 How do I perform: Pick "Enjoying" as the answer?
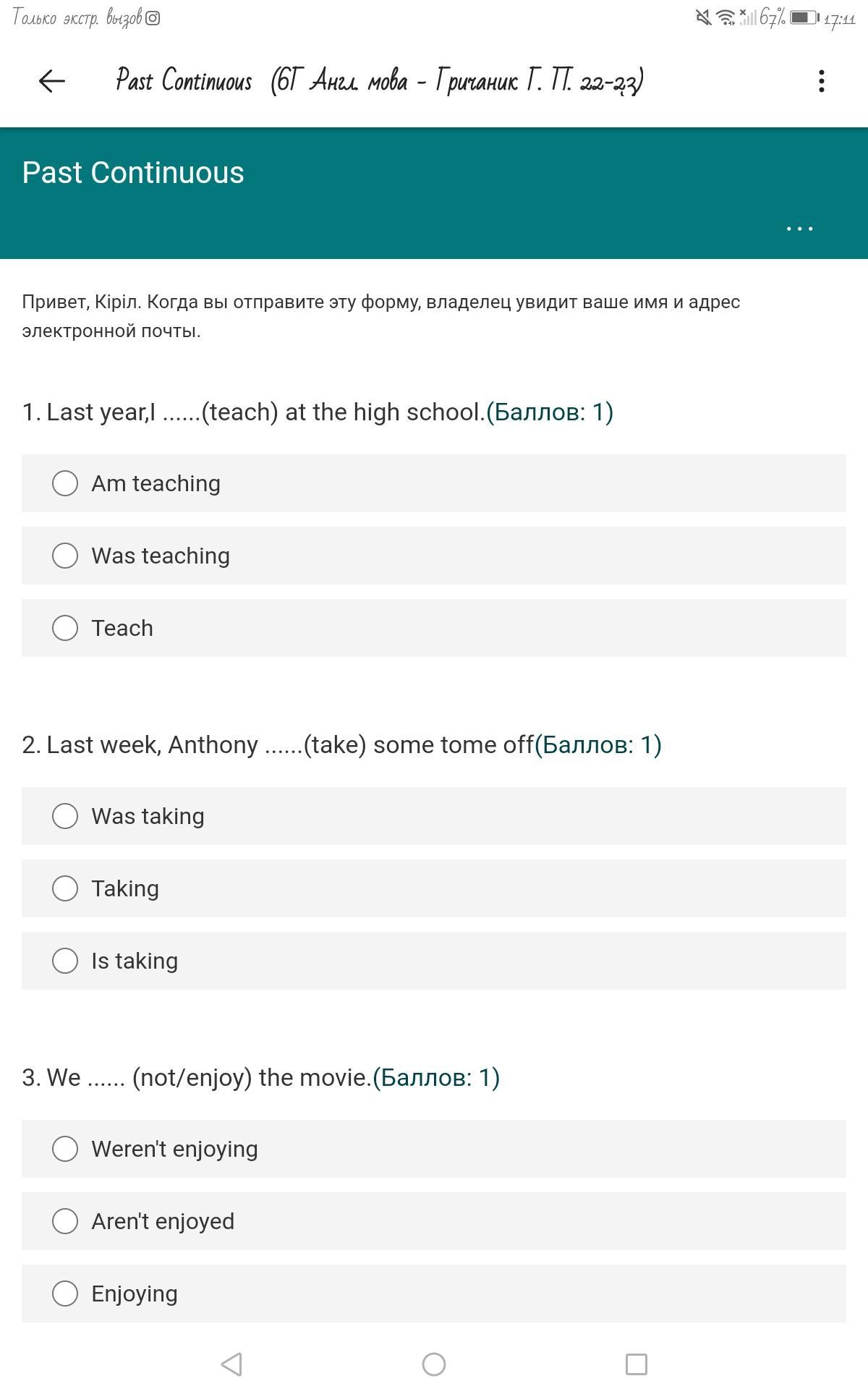(x=65, y=1294)
